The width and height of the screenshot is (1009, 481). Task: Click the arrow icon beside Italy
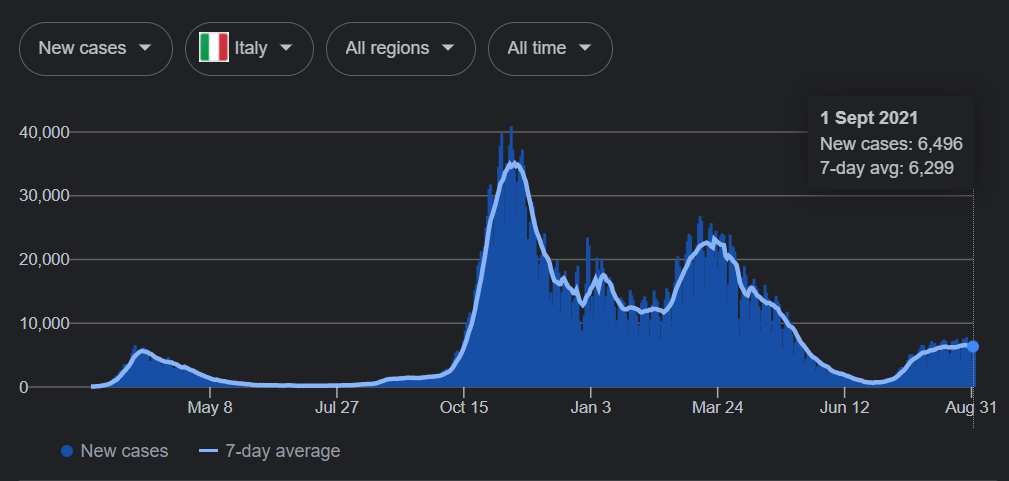[287, 48]
